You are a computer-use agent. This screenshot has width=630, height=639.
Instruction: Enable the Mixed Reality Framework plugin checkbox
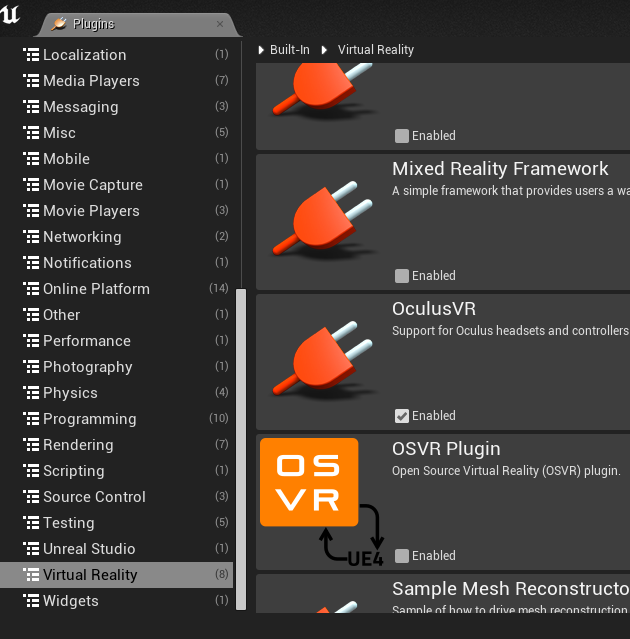[x=402, y=276]
